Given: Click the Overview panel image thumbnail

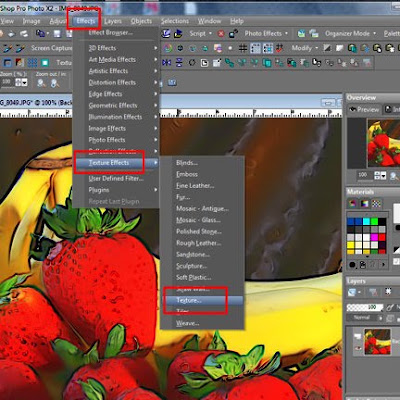Looking at the screenshot, I should tap(383, 143).
